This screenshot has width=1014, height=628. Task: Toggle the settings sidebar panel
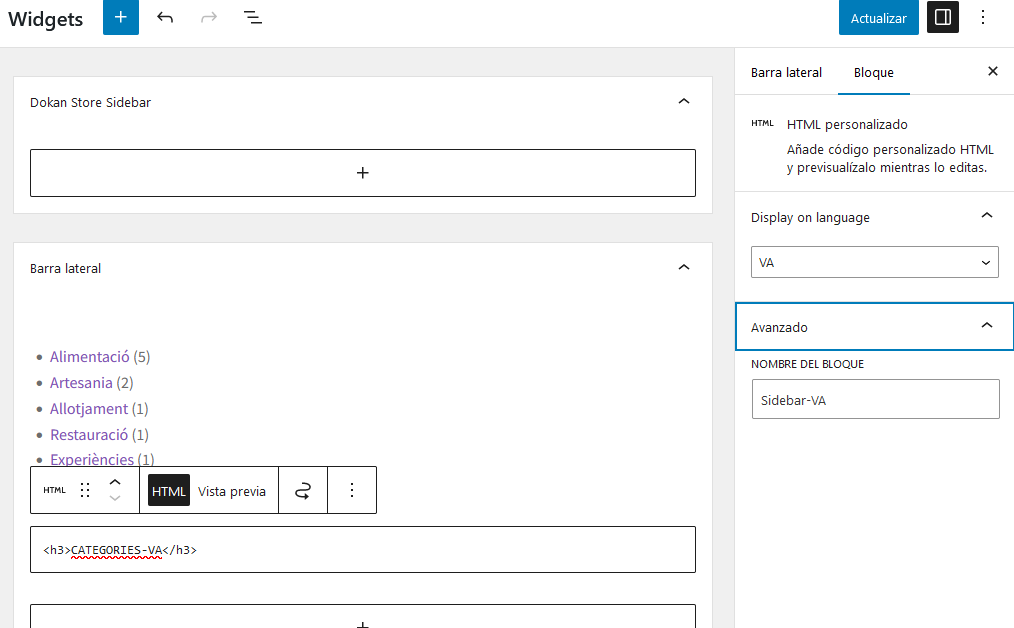[x=942, y=18]
